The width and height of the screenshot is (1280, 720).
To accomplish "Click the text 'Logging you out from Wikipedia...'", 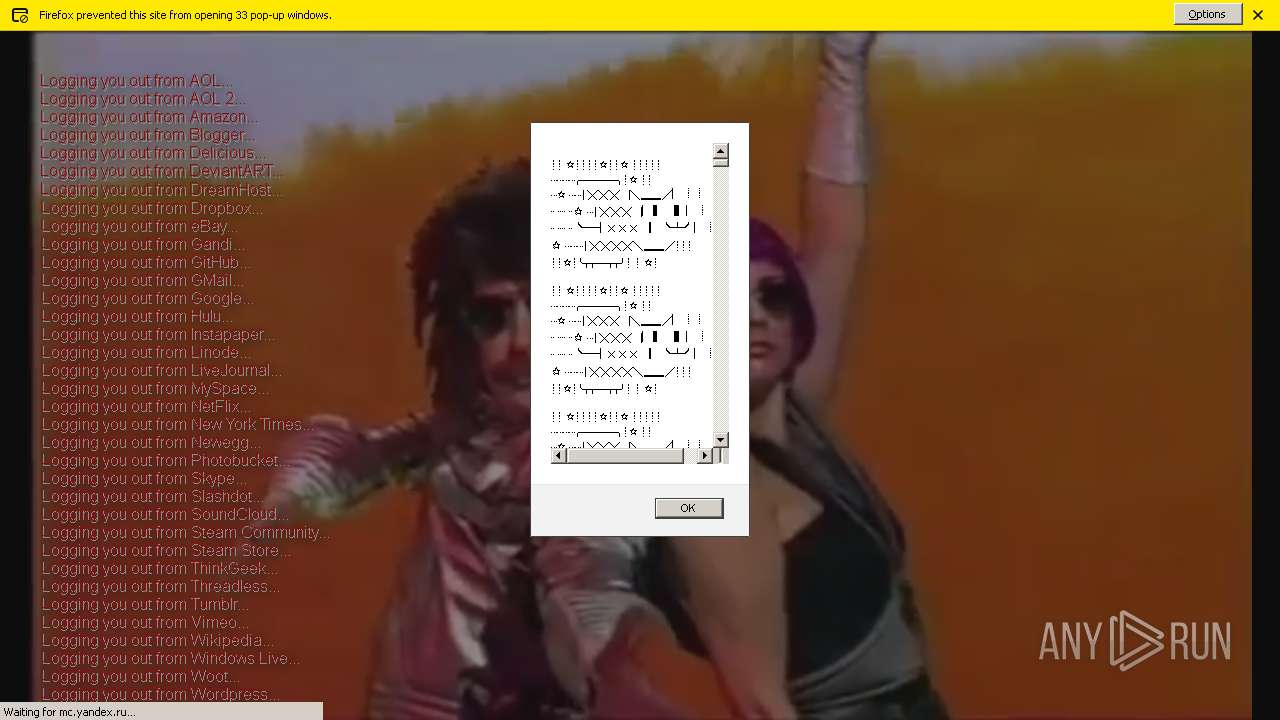I will click(x=157, y=640).
